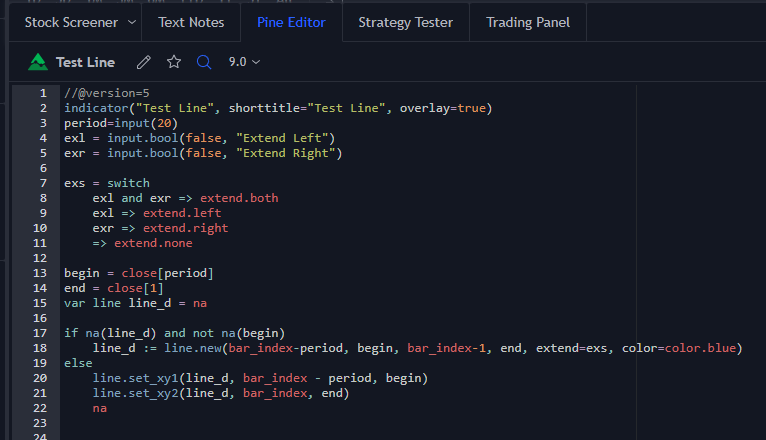This screenshot has width=766, height=440.
Task: Click line.new call on line 18
Action: pos(192,348)
